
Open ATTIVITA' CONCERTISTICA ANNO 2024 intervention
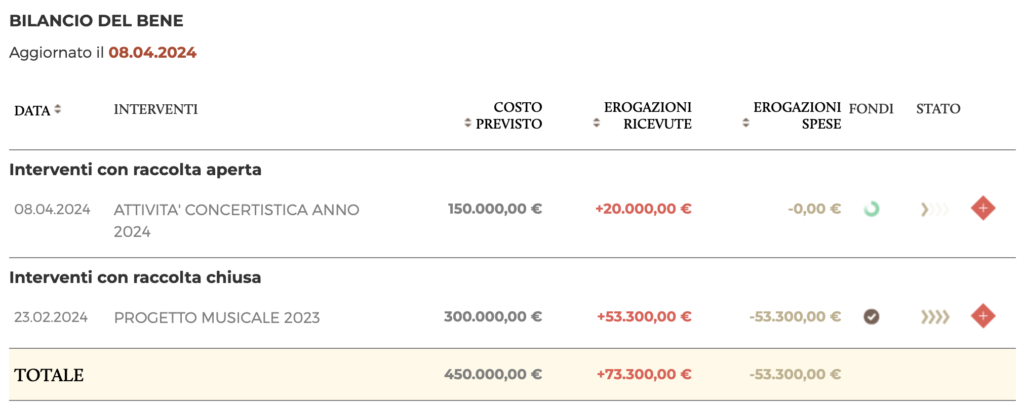[236, 221]
